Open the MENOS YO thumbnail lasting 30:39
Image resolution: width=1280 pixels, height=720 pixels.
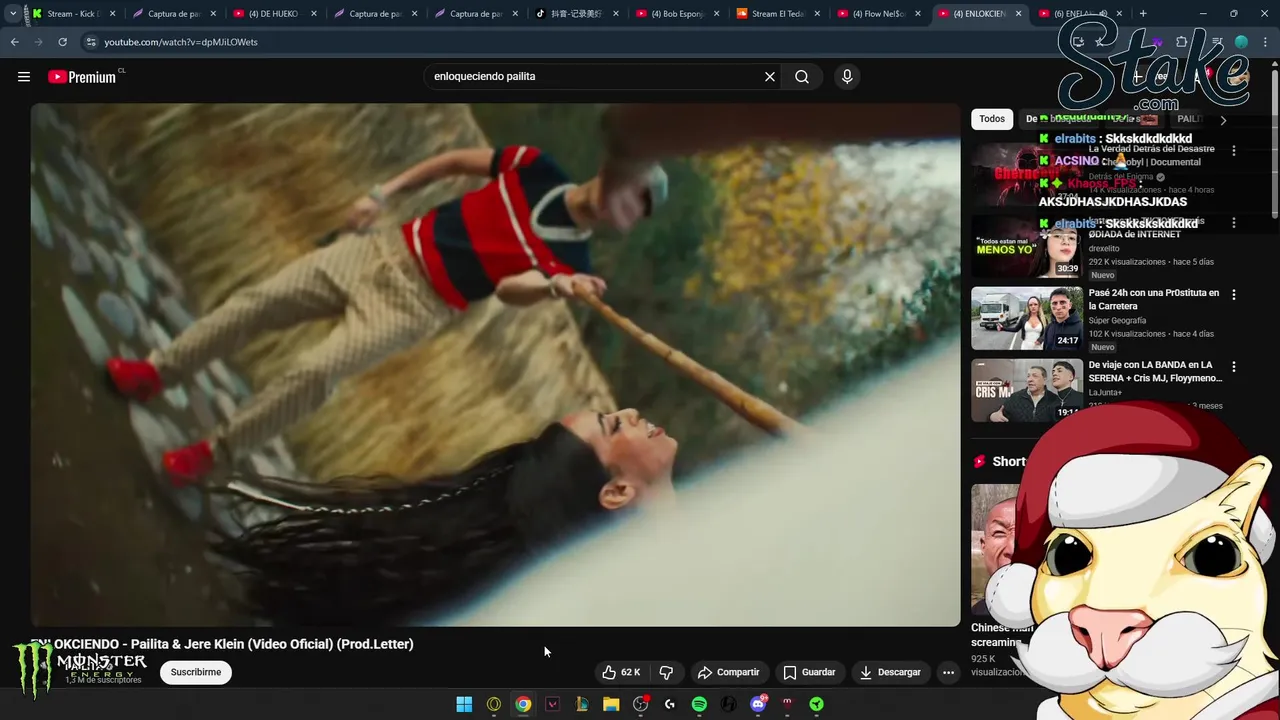coord(1027,246)
